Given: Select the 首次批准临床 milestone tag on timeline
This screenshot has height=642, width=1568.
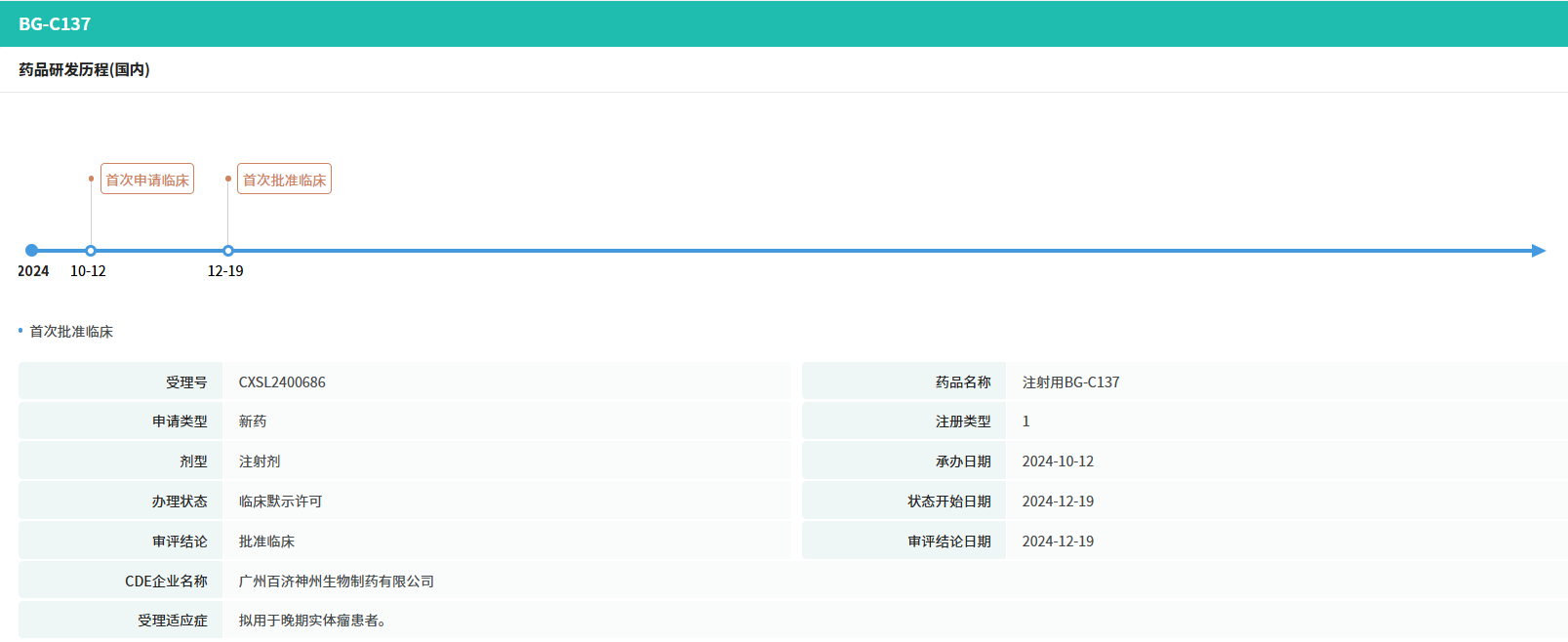Looking at the screenshot, I should [x=284, y=180].
